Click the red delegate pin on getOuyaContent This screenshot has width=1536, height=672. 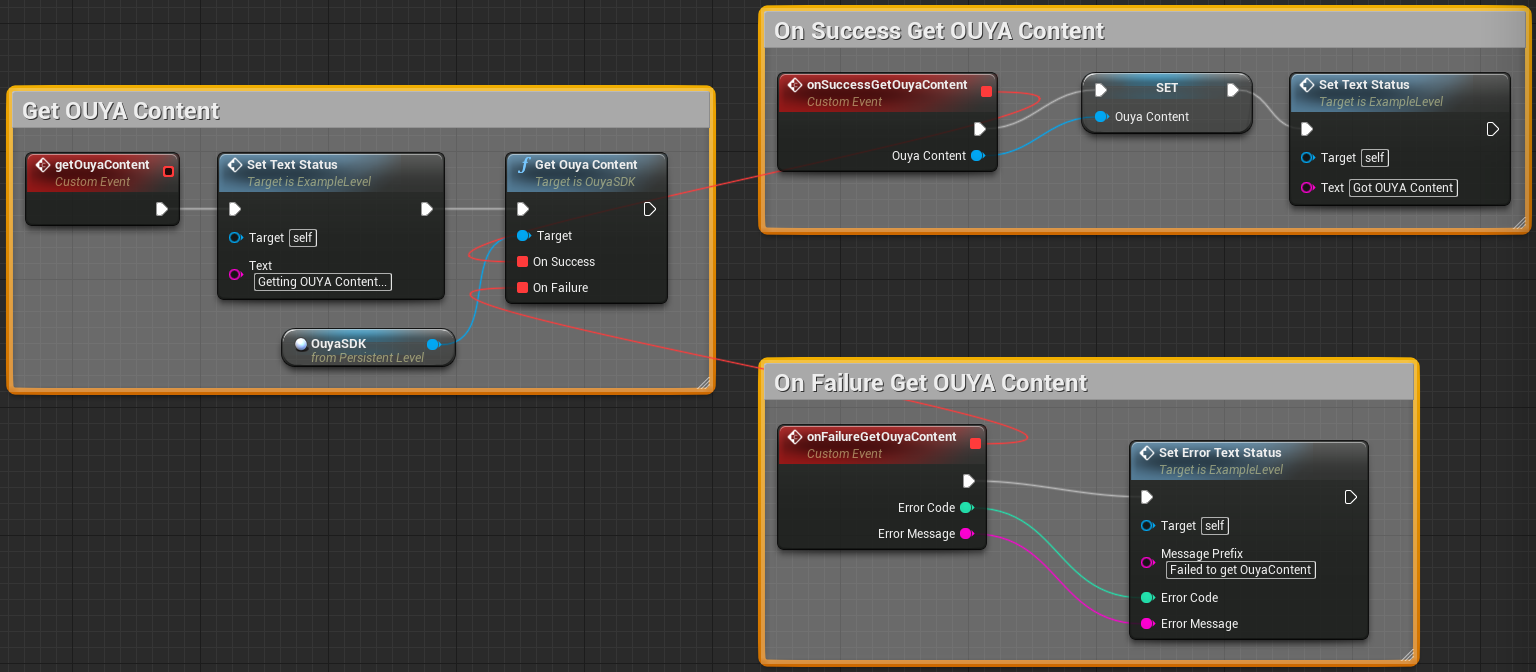point(168,171)
